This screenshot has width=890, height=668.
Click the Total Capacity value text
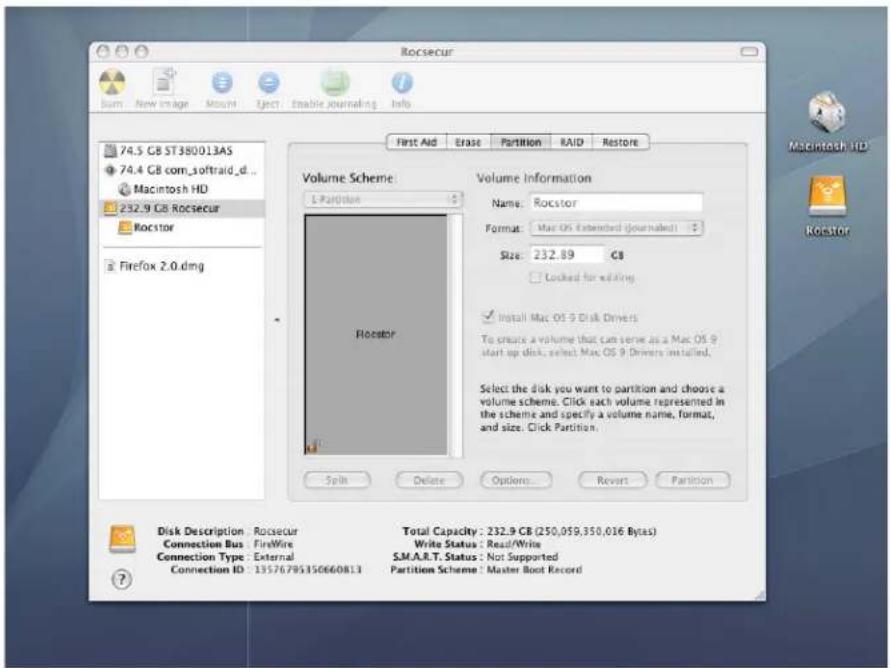[x=572, y=531]
